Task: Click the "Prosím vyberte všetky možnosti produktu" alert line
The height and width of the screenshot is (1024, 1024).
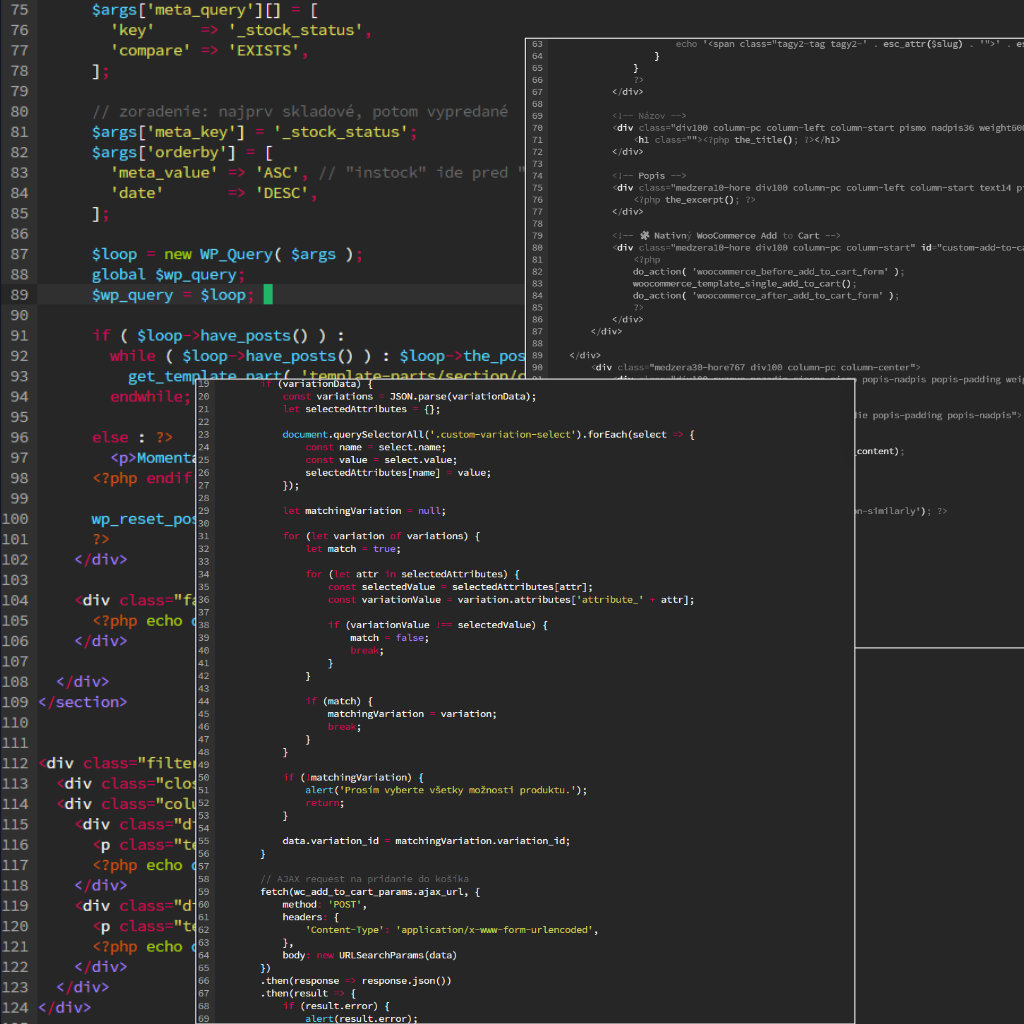Action: 445,790
